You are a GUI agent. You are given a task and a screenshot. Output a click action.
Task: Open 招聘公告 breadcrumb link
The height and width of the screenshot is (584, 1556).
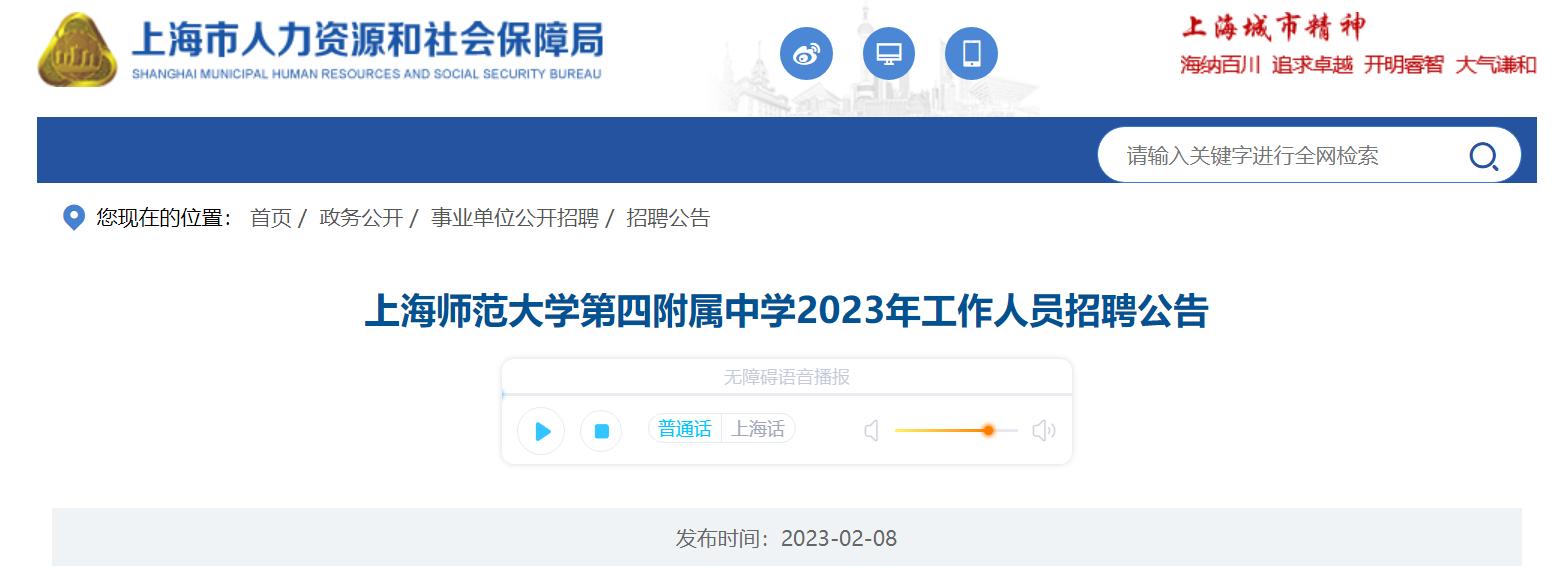[668, 218]
